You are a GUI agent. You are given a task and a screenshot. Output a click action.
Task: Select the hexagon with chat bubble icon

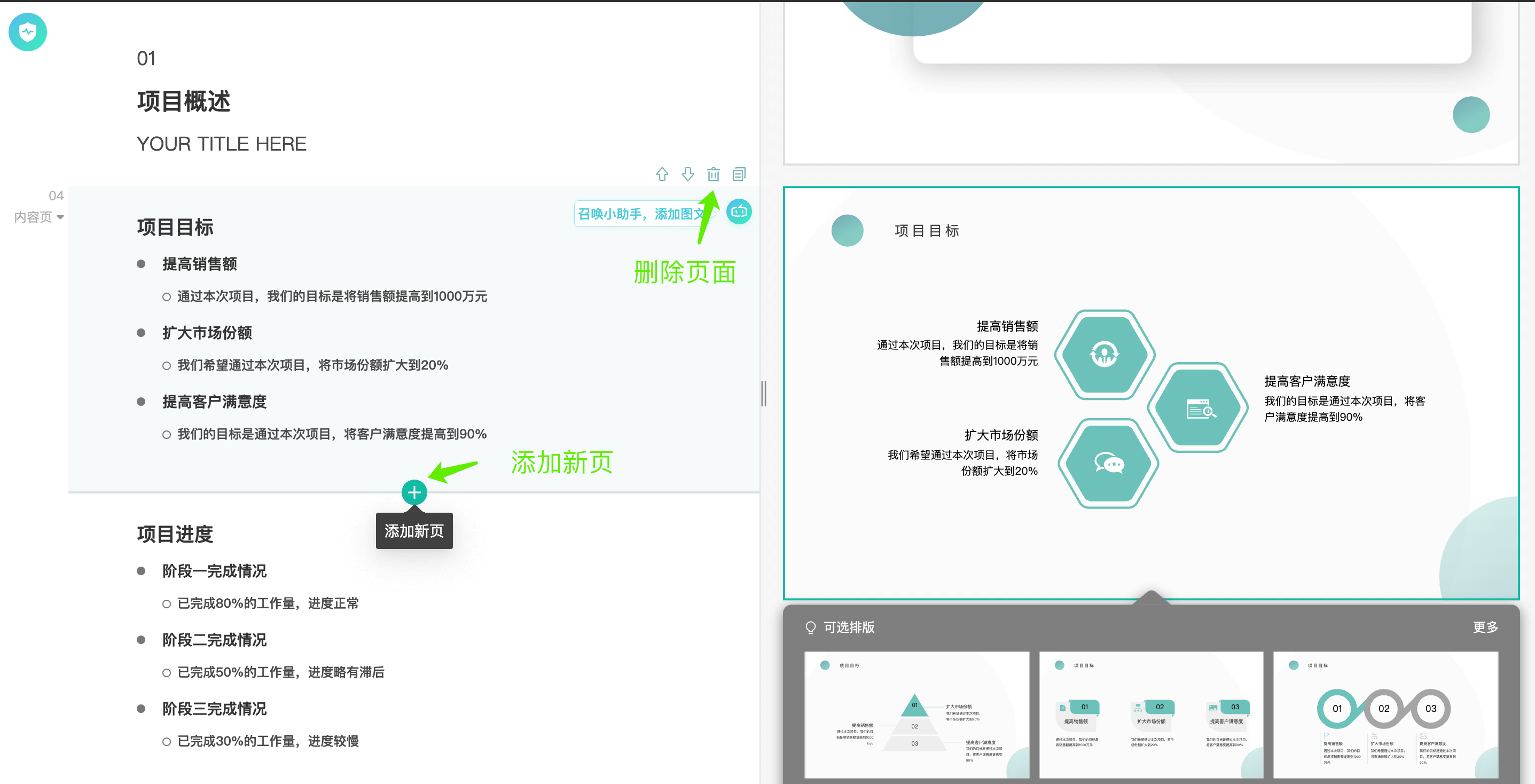tap(1108, 463)
